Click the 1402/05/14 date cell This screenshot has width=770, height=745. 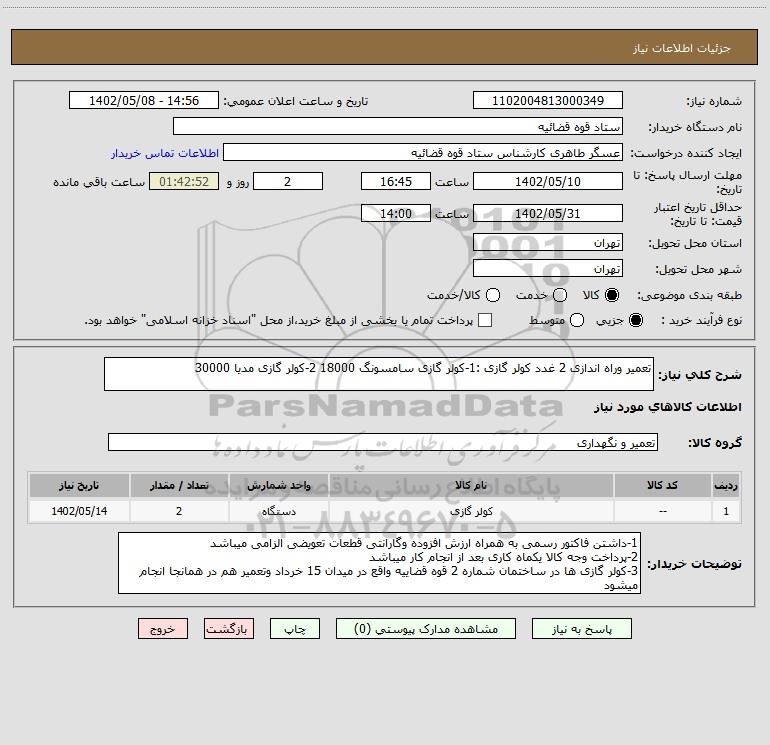tap(79, 511)
